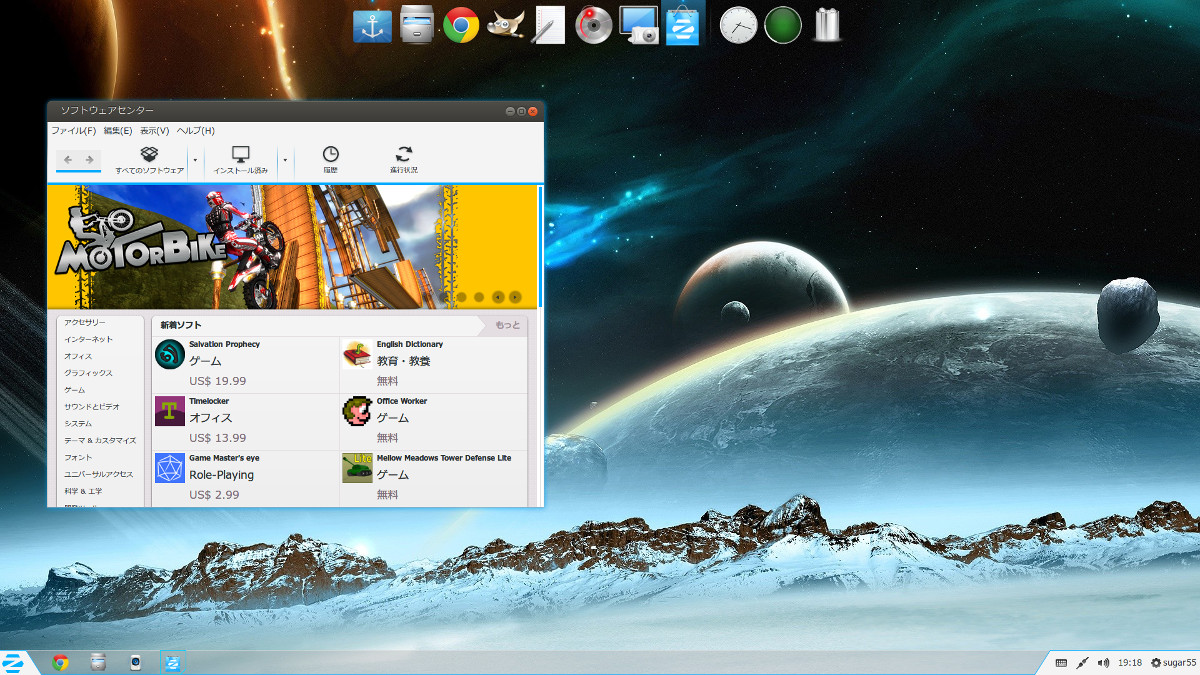Viewport: 1200px width, 675px height.
Task: Launch Chrome from bottom panel
Action: (60, 662)
